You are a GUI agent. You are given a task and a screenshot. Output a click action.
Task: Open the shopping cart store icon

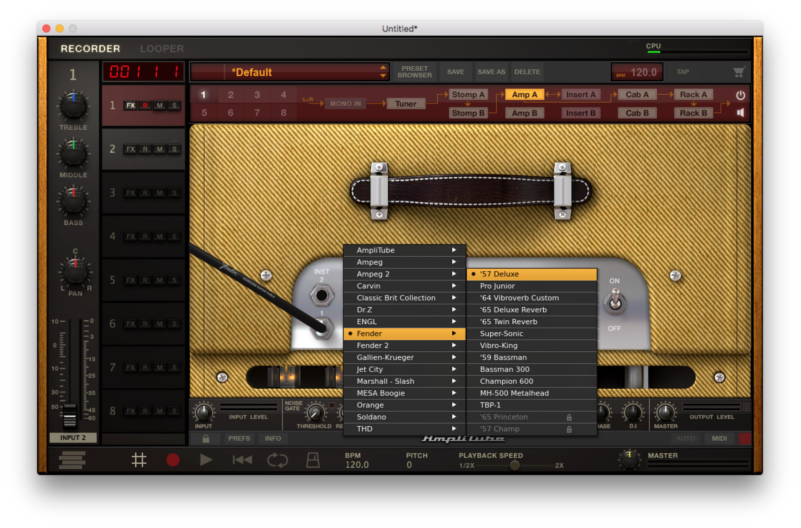tap(739, 72)
